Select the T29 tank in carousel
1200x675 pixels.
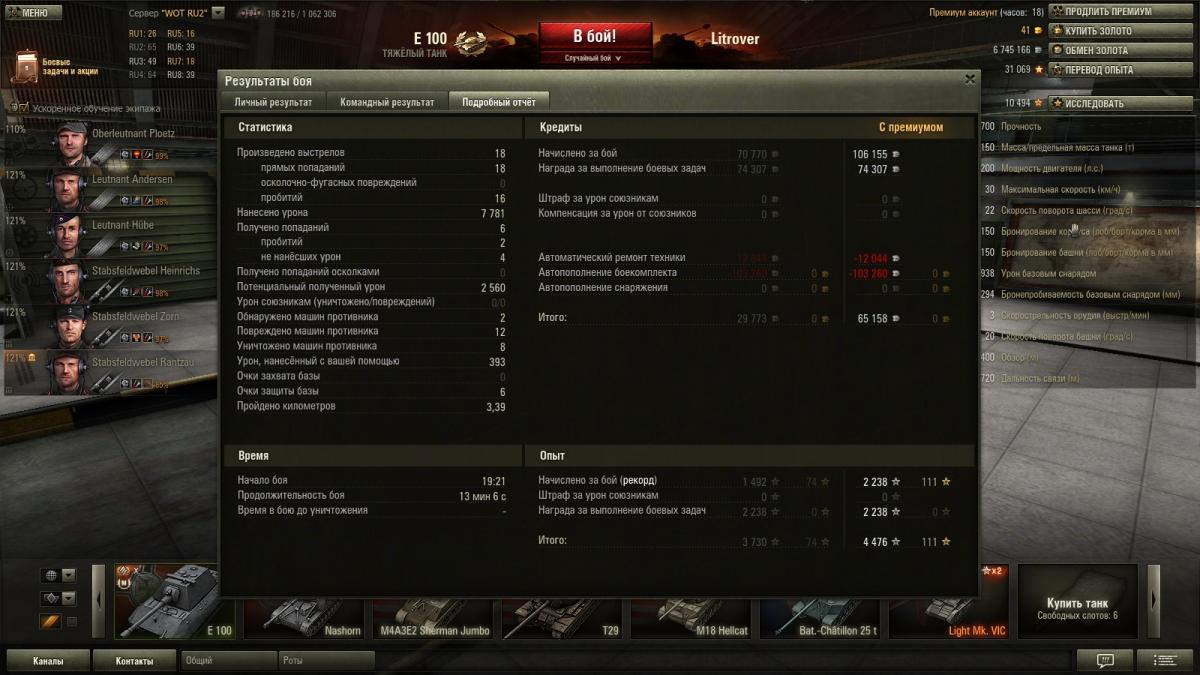[562, 617]
